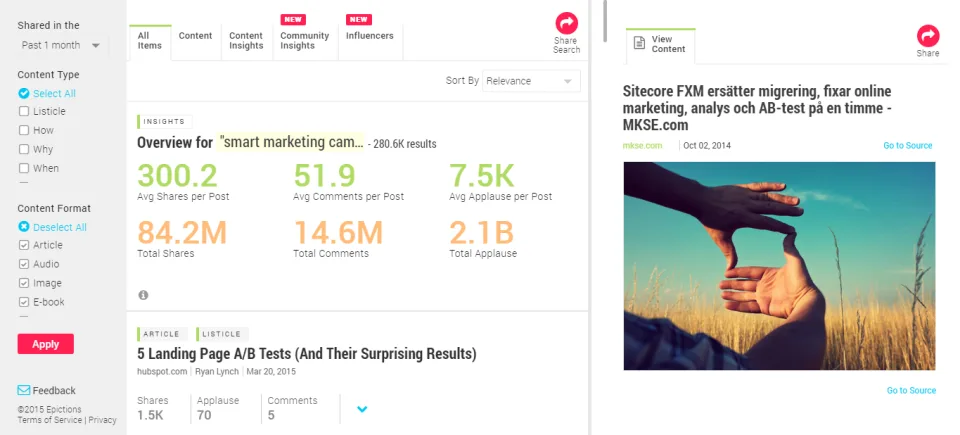Click the View Content document icon

(x=639, y=44)
